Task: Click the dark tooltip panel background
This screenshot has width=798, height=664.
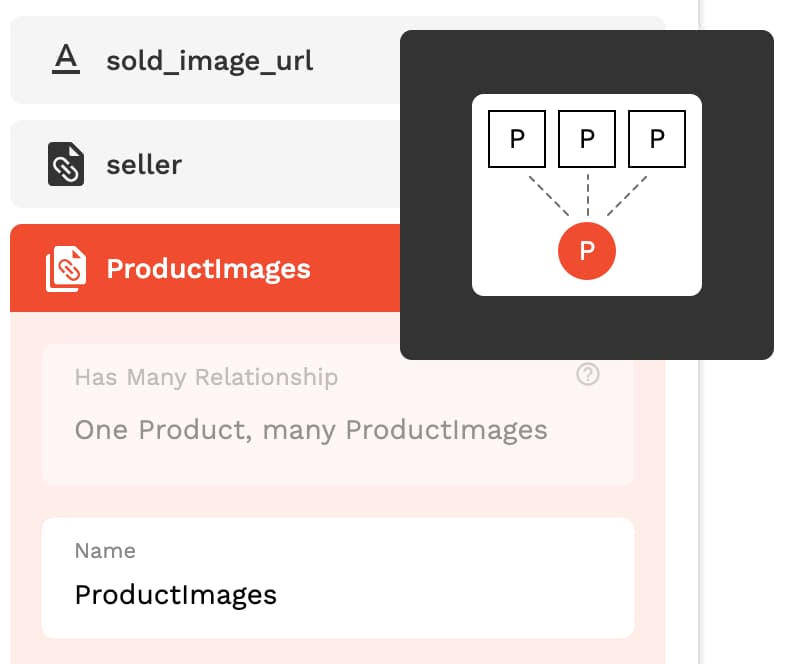Action: click(x=587, y=328)
